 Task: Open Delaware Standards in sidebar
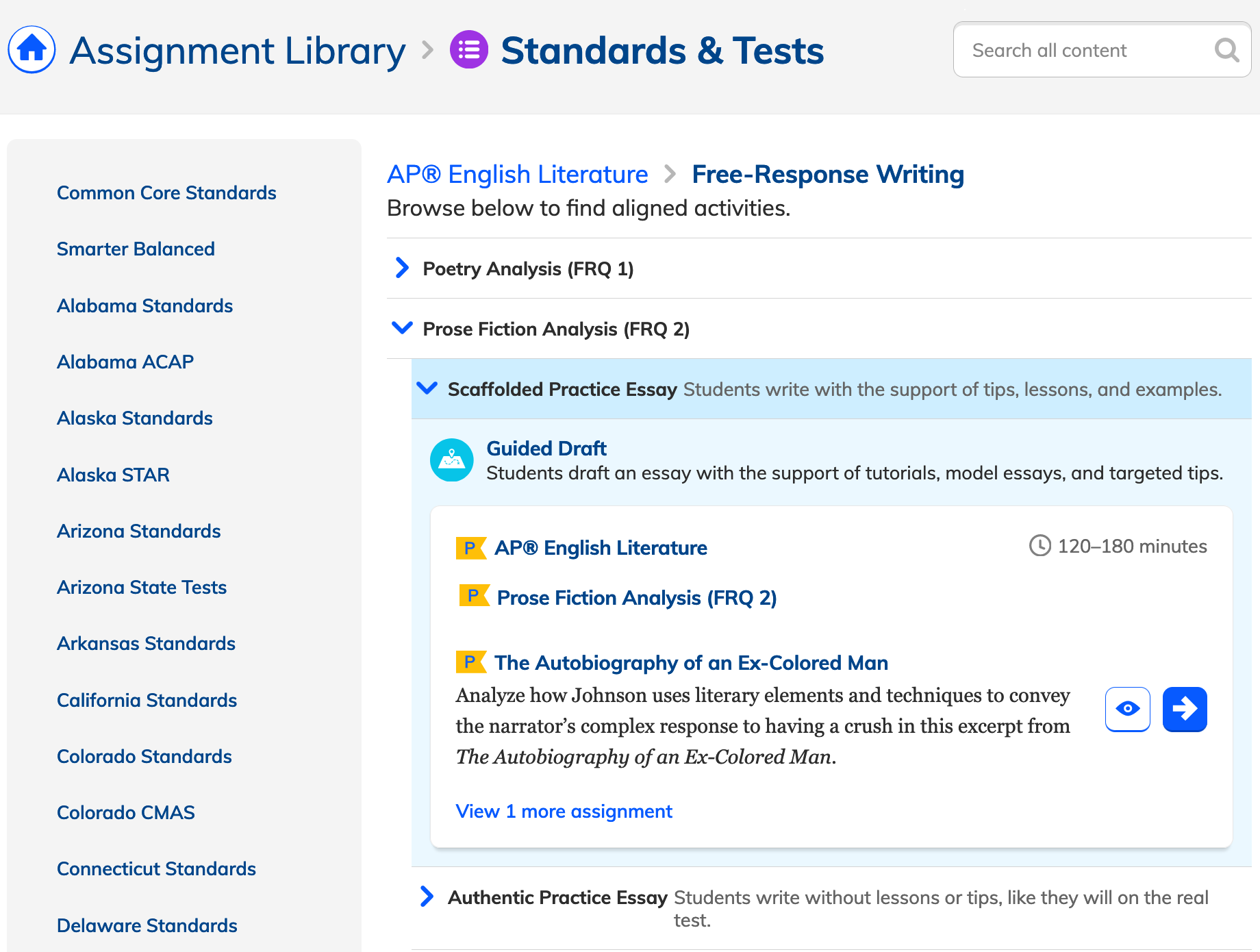[147, 925]
